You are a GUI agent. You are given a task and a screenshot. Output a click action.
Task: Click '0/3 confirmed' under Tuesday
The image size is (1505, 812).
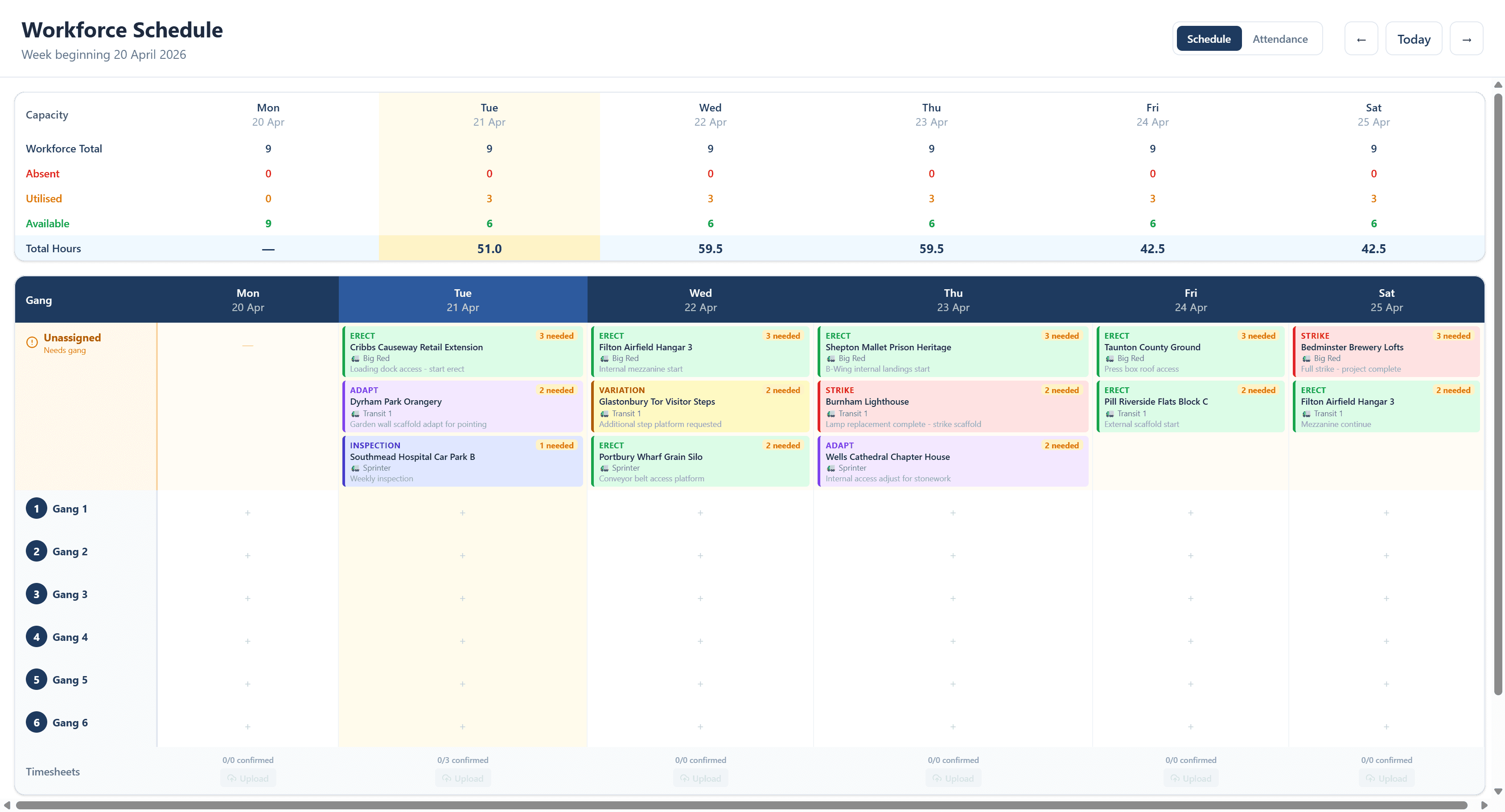[463, 760]
